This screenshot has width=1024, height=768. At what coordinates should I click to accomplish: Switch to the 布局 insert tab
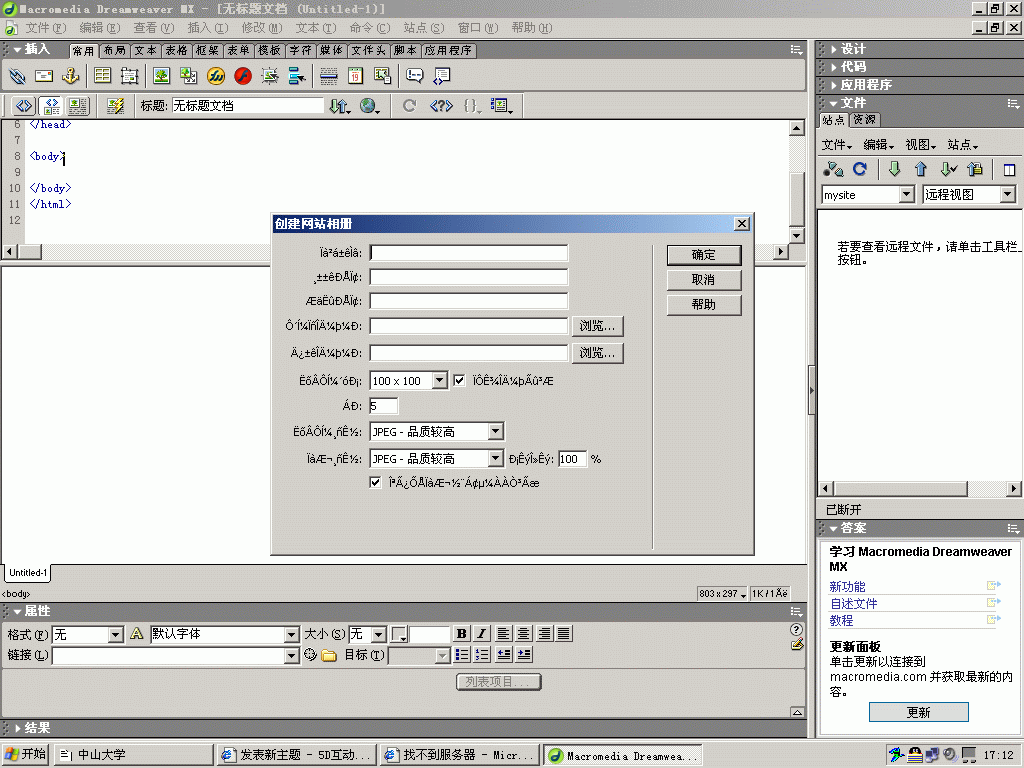[114, 50]
